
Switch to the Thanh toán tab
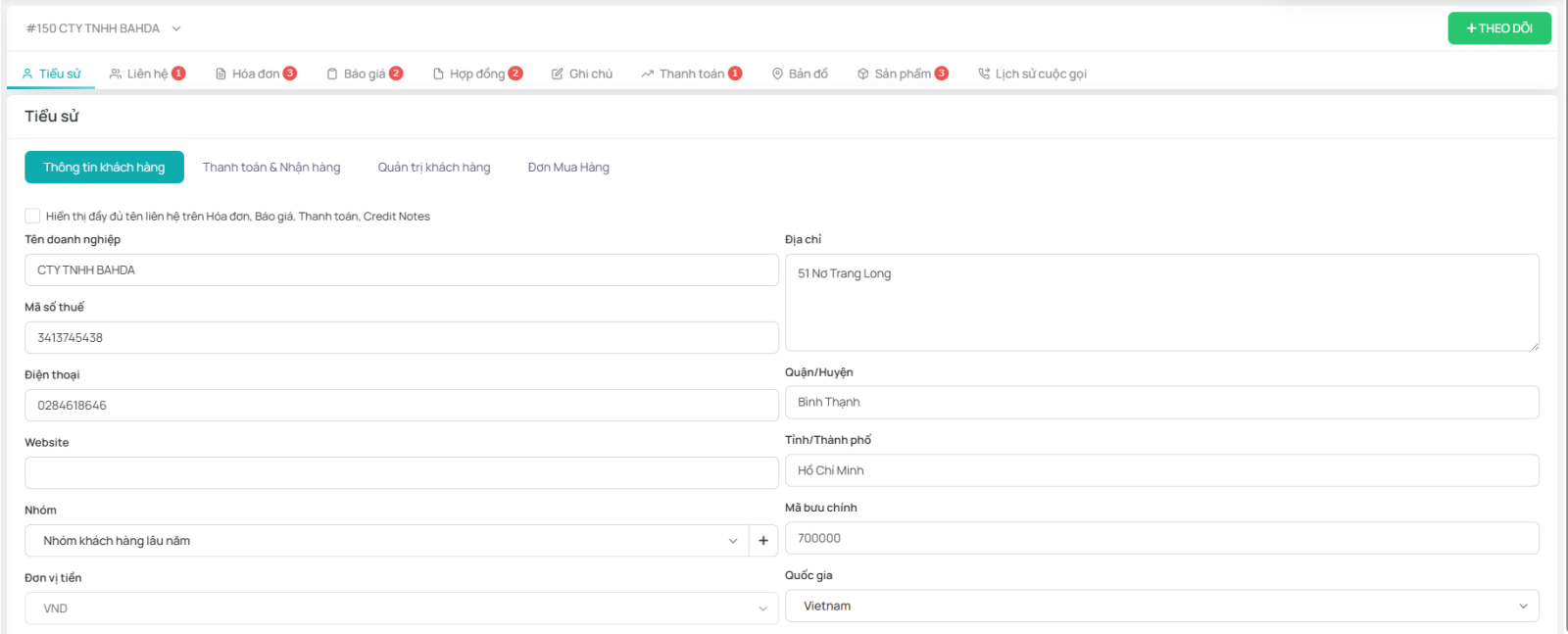pos(691,74)
